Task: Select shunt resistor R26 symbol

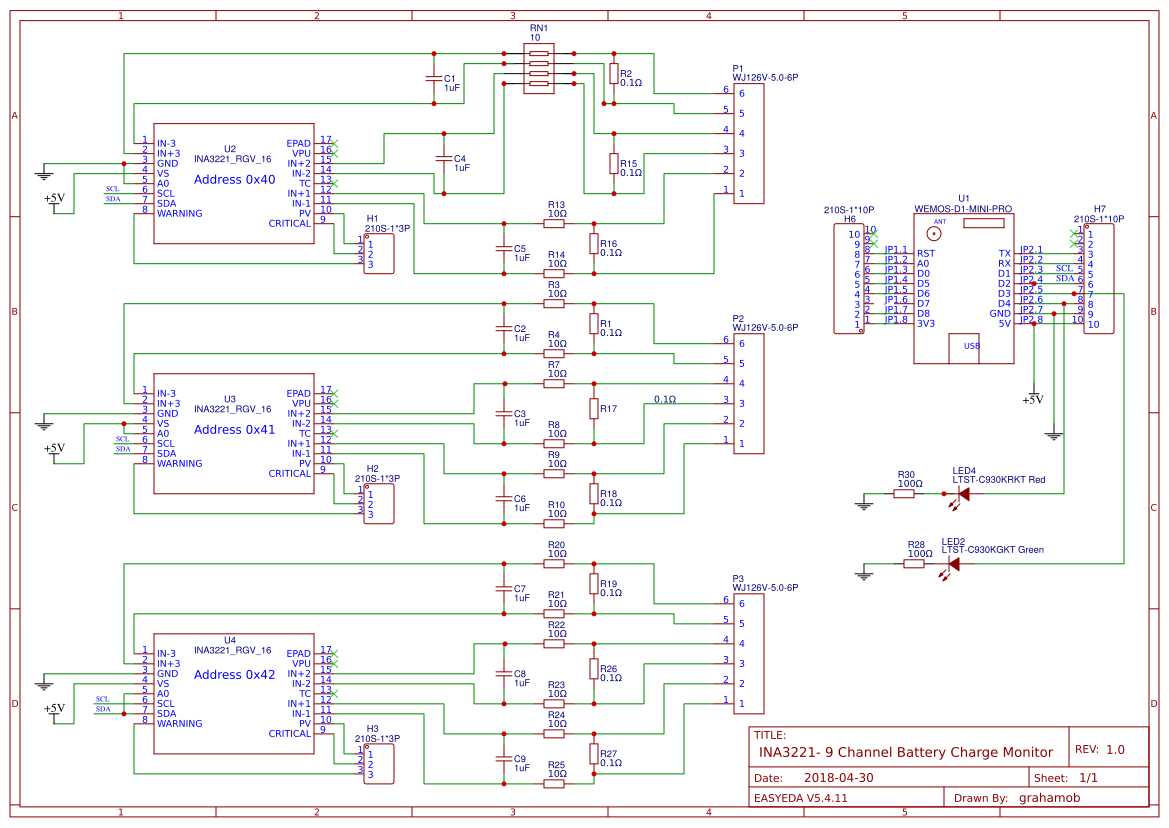Action: (593, 669)
